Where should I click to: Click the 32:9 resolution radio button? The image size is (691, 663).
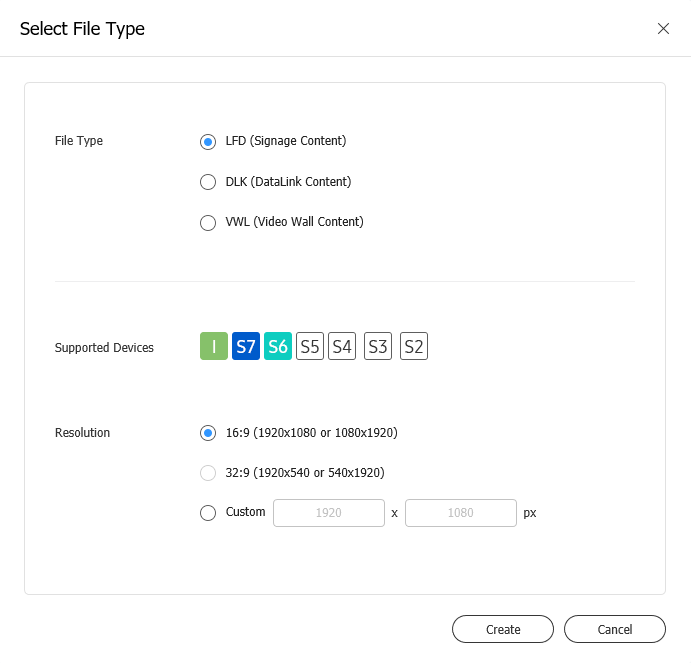coord(208,473)
